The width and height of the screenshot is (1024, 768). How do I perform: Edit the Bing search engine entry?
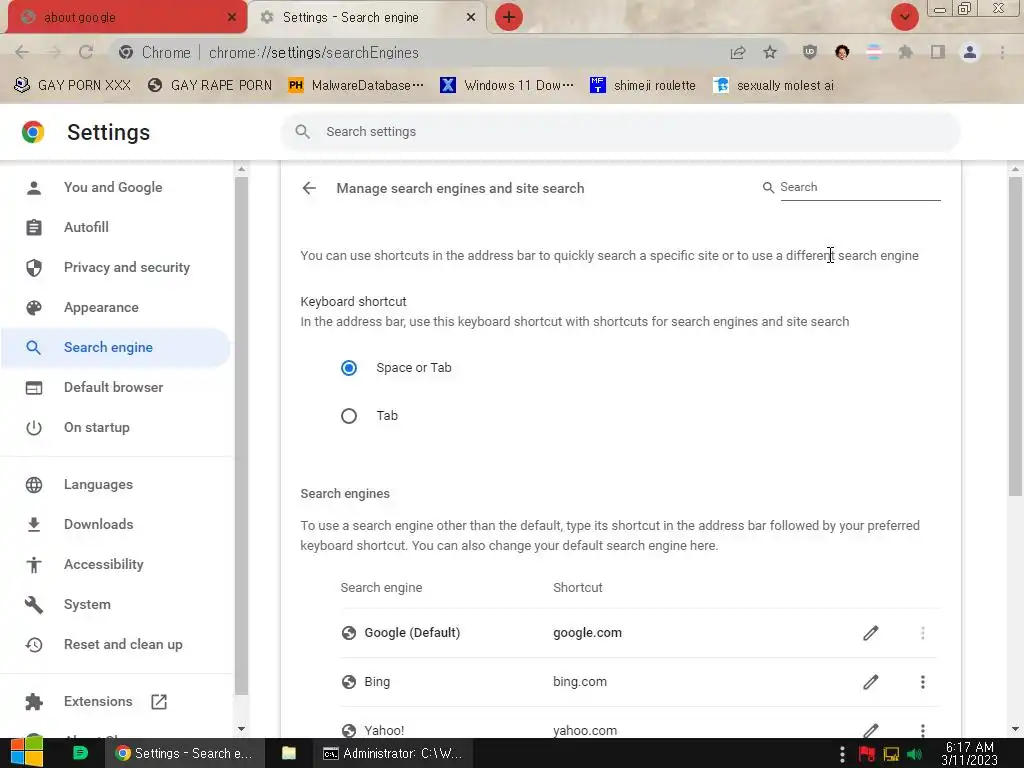tap(871, 682)
